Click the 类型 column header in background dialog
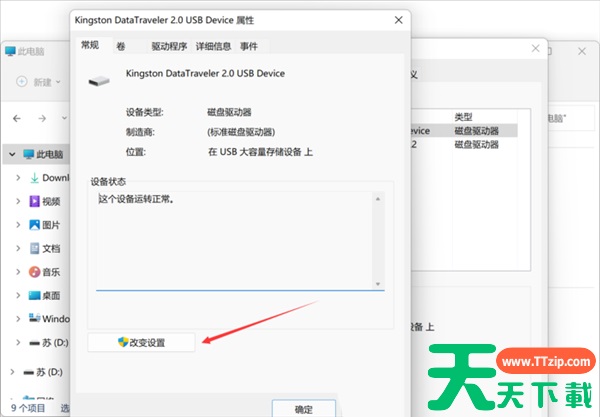Viewport: 600px width, 417px height. click(x=463, y=117)
